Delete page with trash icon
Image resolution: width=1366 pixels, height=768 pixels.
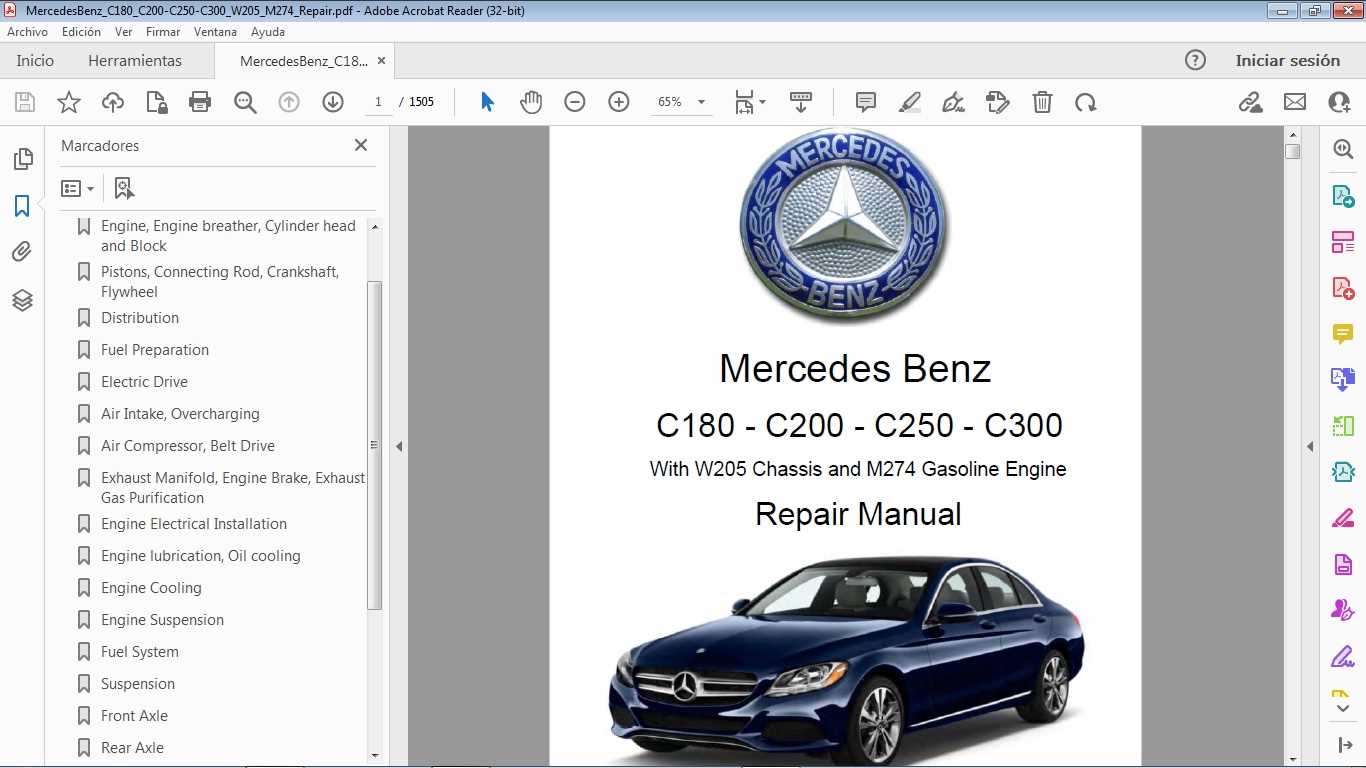(x=1042, y=102)
